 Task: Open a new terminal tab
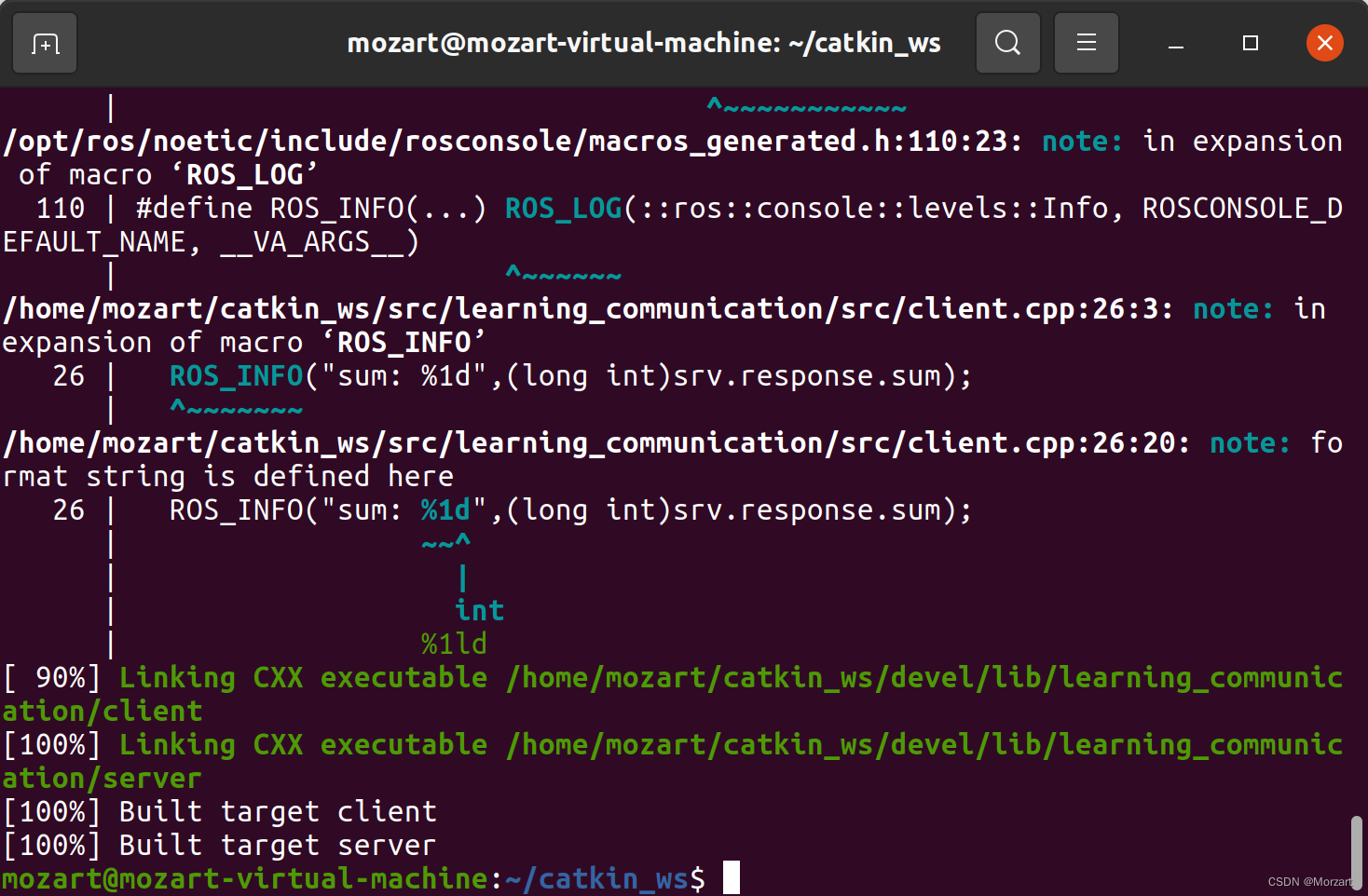[x=45, y=43]
